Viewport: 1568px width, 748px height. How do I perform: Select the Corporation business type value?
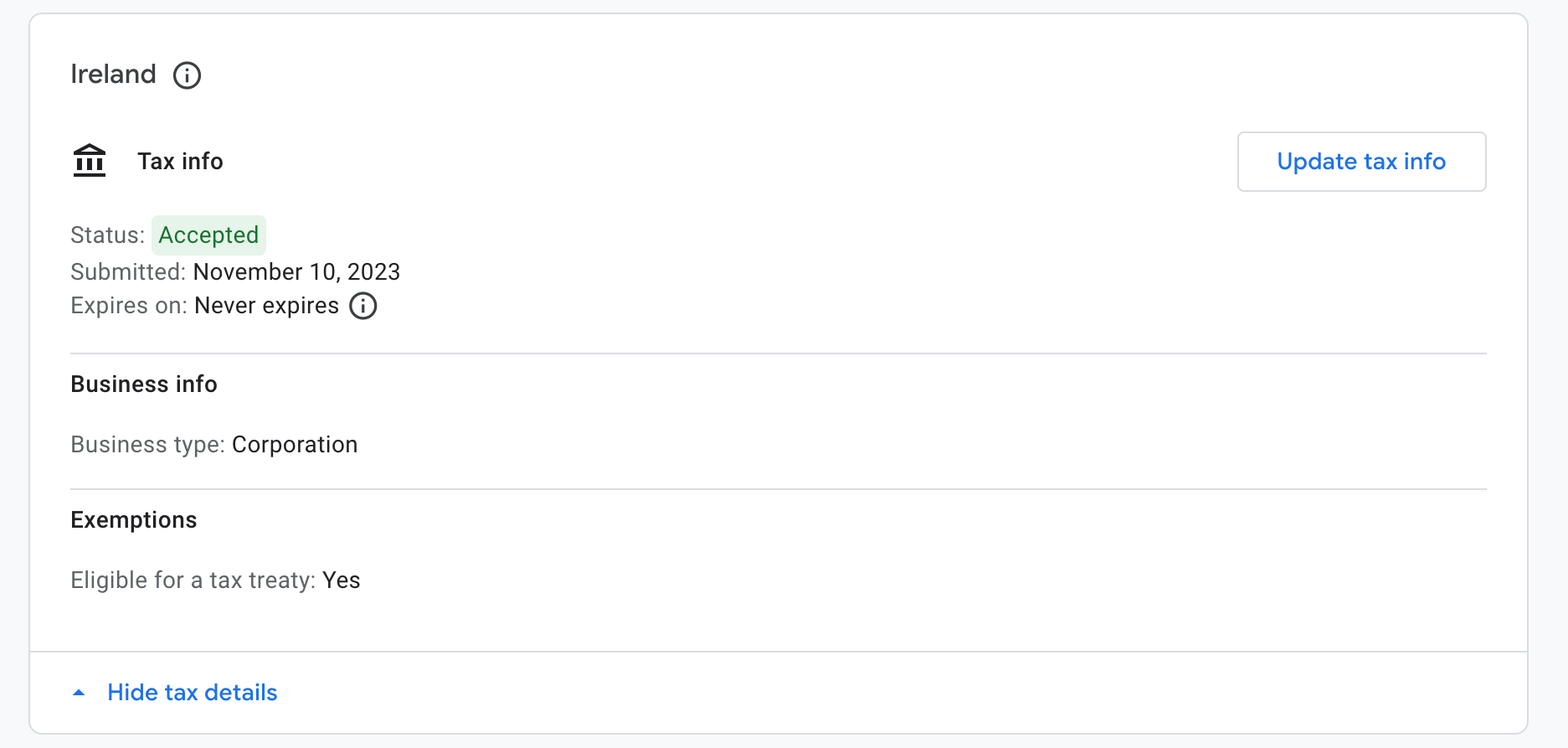click(295, 445)
